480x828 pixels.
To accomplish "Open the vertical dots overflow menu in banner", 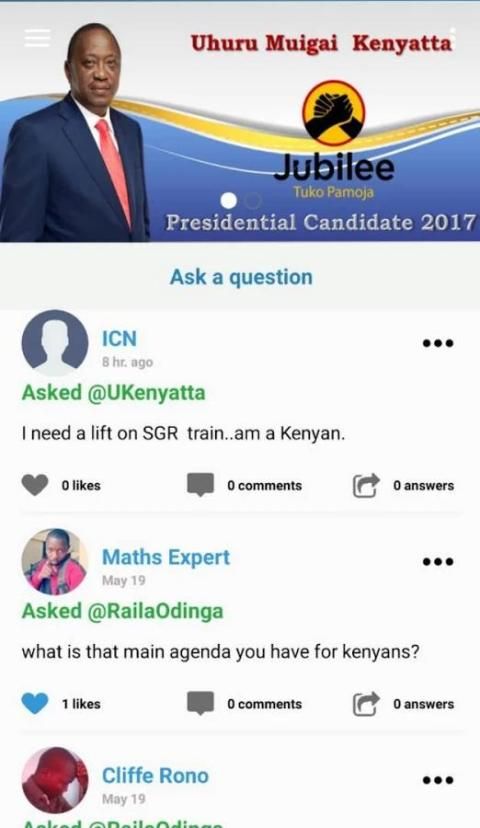I will (453, 38).
